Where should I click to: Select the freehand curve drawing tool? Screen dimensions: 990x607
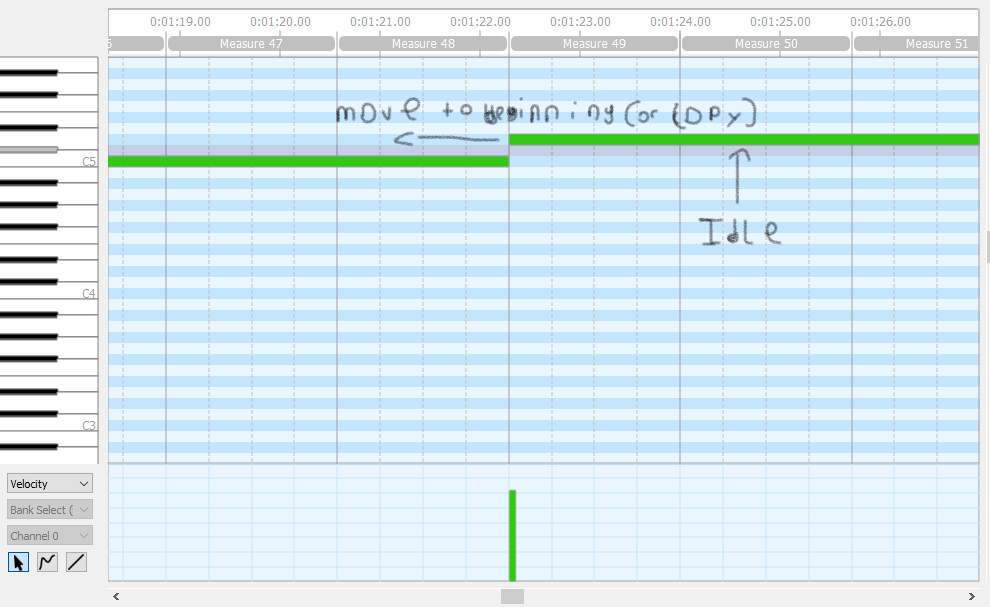pos(46,561)
